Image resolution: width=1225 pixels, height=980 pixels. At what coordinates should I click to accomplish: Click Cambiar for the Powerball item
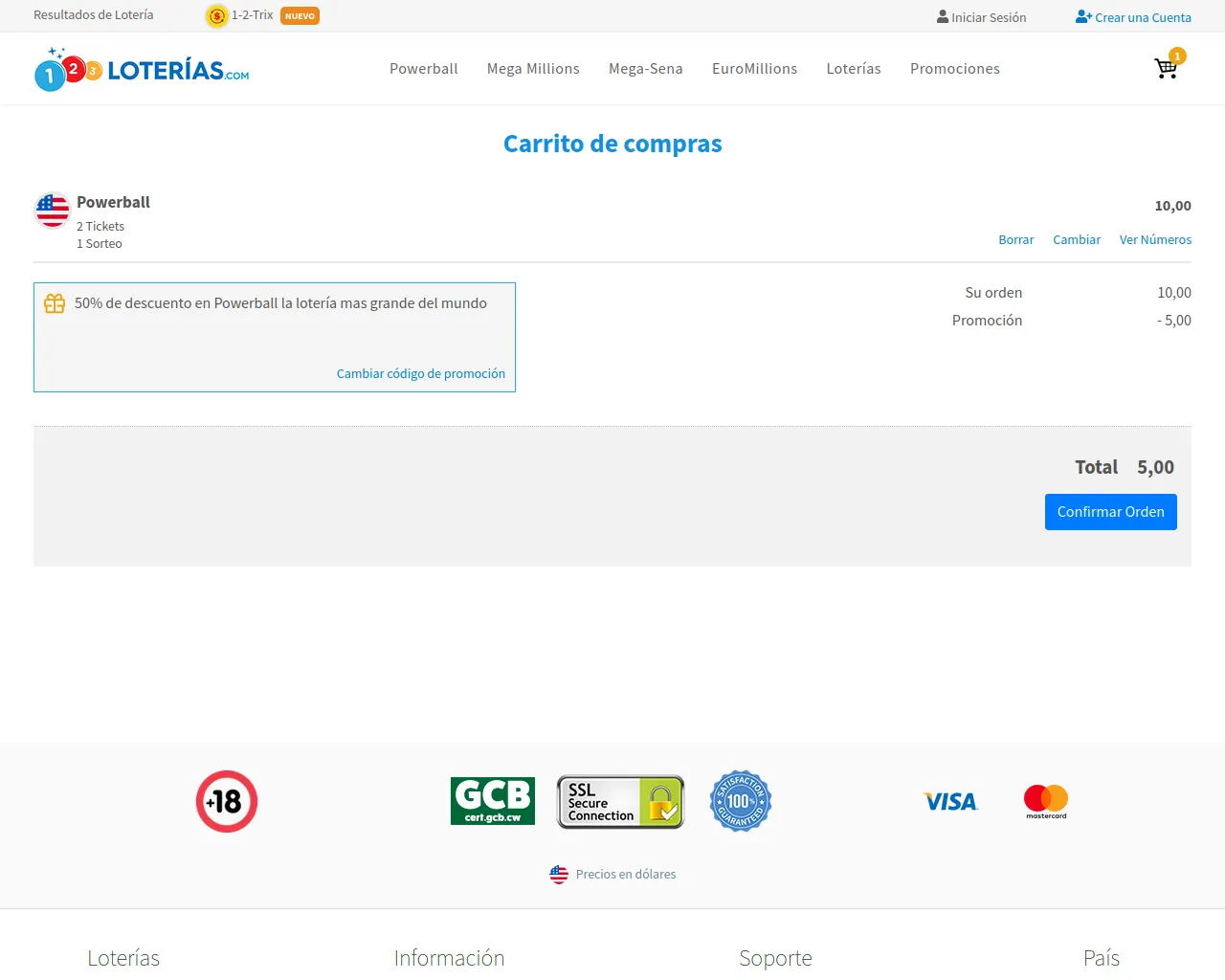click(1077, 240)
